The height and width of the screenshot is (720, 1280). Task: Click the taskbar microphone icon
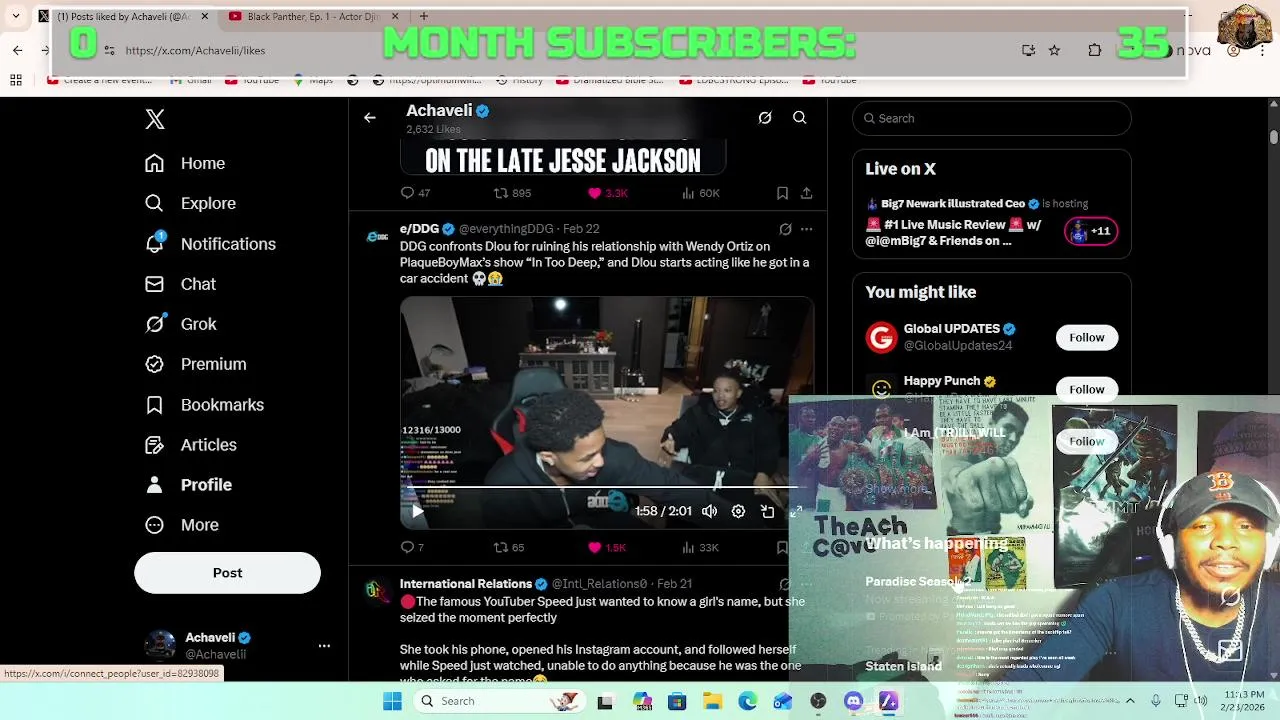point(1156,701)
